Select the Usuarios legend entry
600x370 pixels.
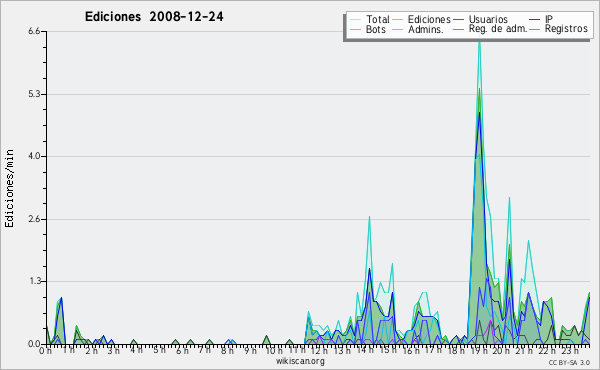coord(488,19)
